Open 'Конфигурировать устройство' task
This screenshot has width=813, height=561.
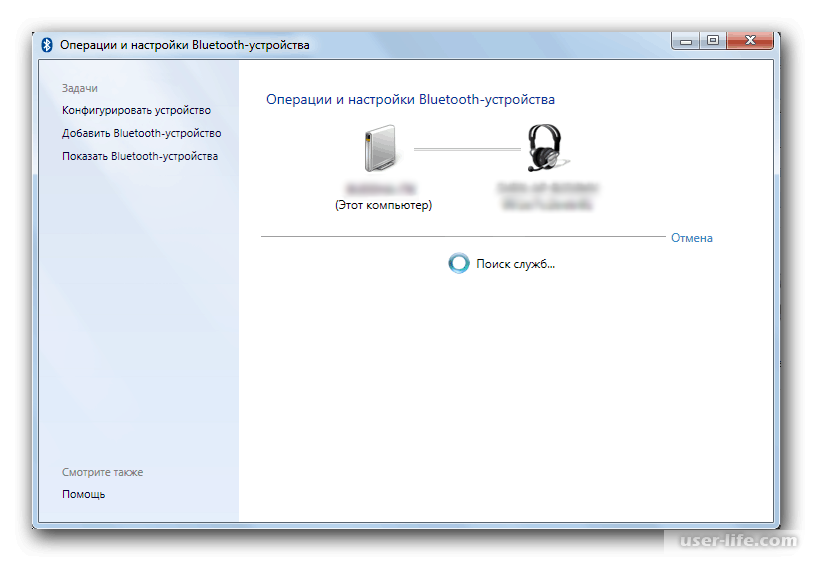(x=136, y=110)
